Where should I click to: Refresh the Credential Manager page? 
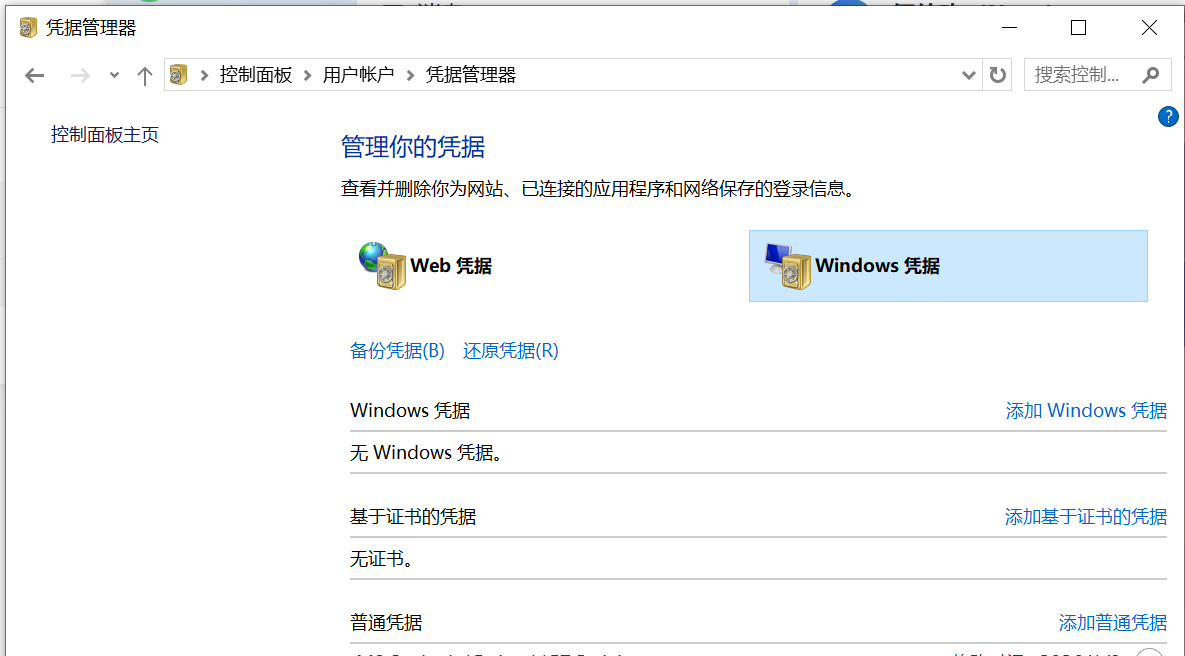click(998, 75)
